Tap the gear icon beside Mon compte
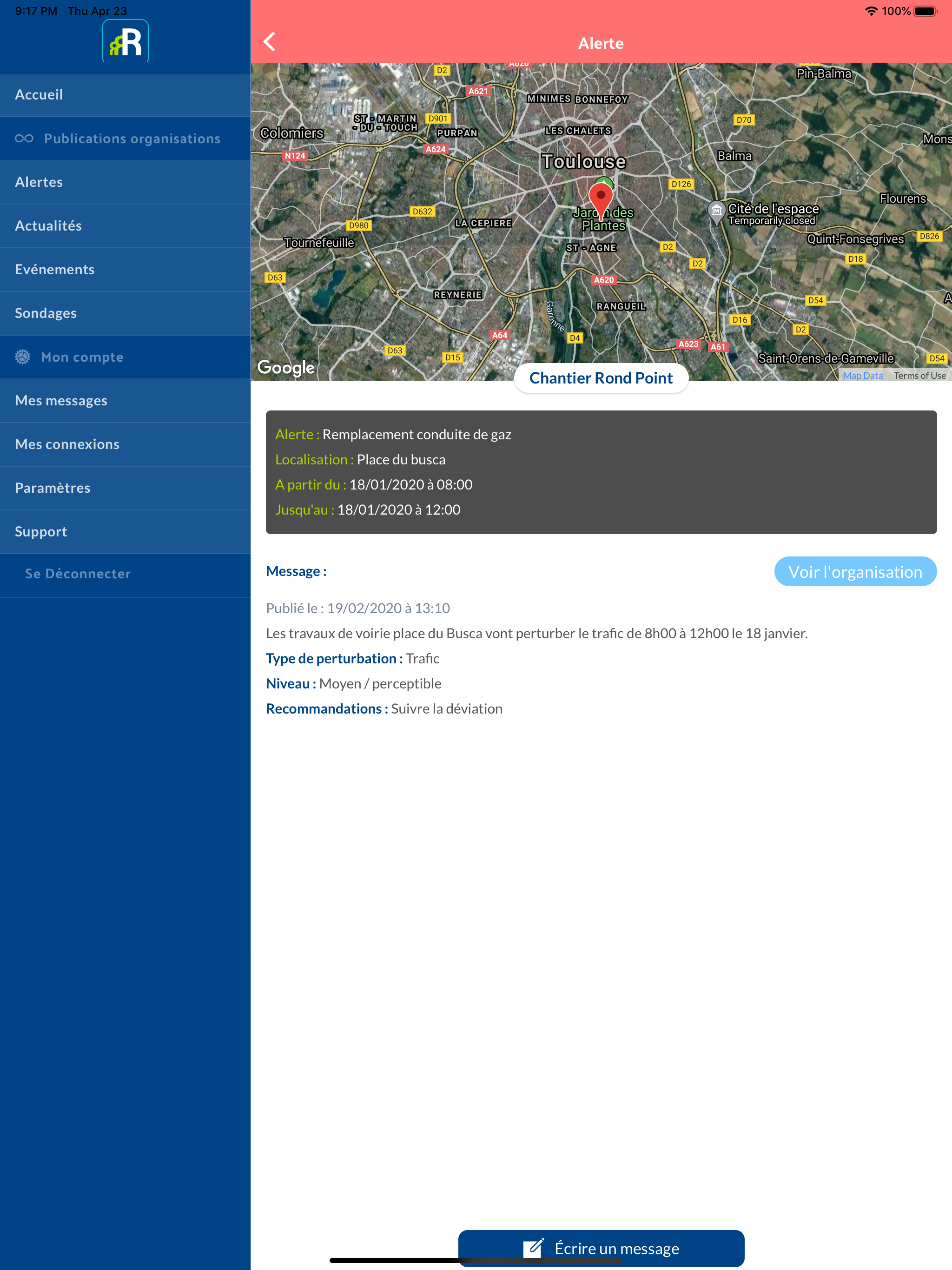 [x=22, y=357]
